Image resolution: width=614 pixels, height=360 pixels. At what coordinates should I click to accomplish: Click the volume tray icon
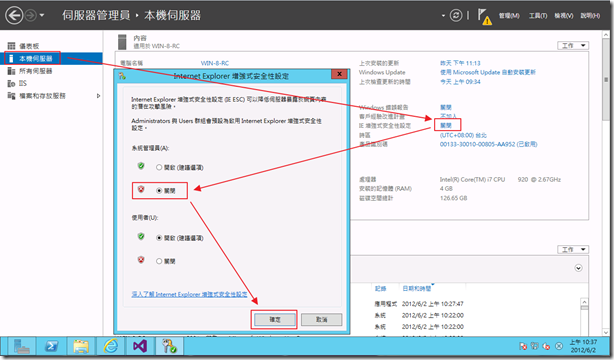[547, 346]
